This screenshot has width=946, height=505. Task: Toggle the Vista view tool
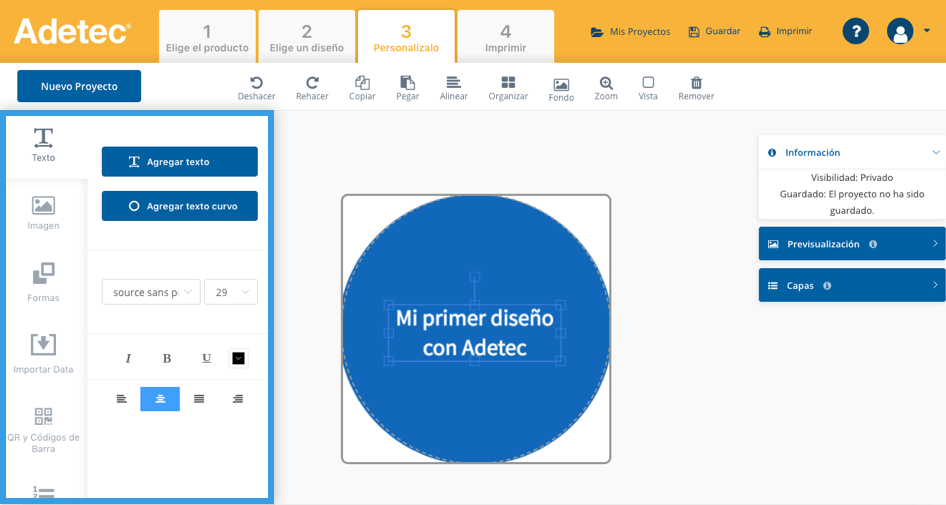pos(648,87)
